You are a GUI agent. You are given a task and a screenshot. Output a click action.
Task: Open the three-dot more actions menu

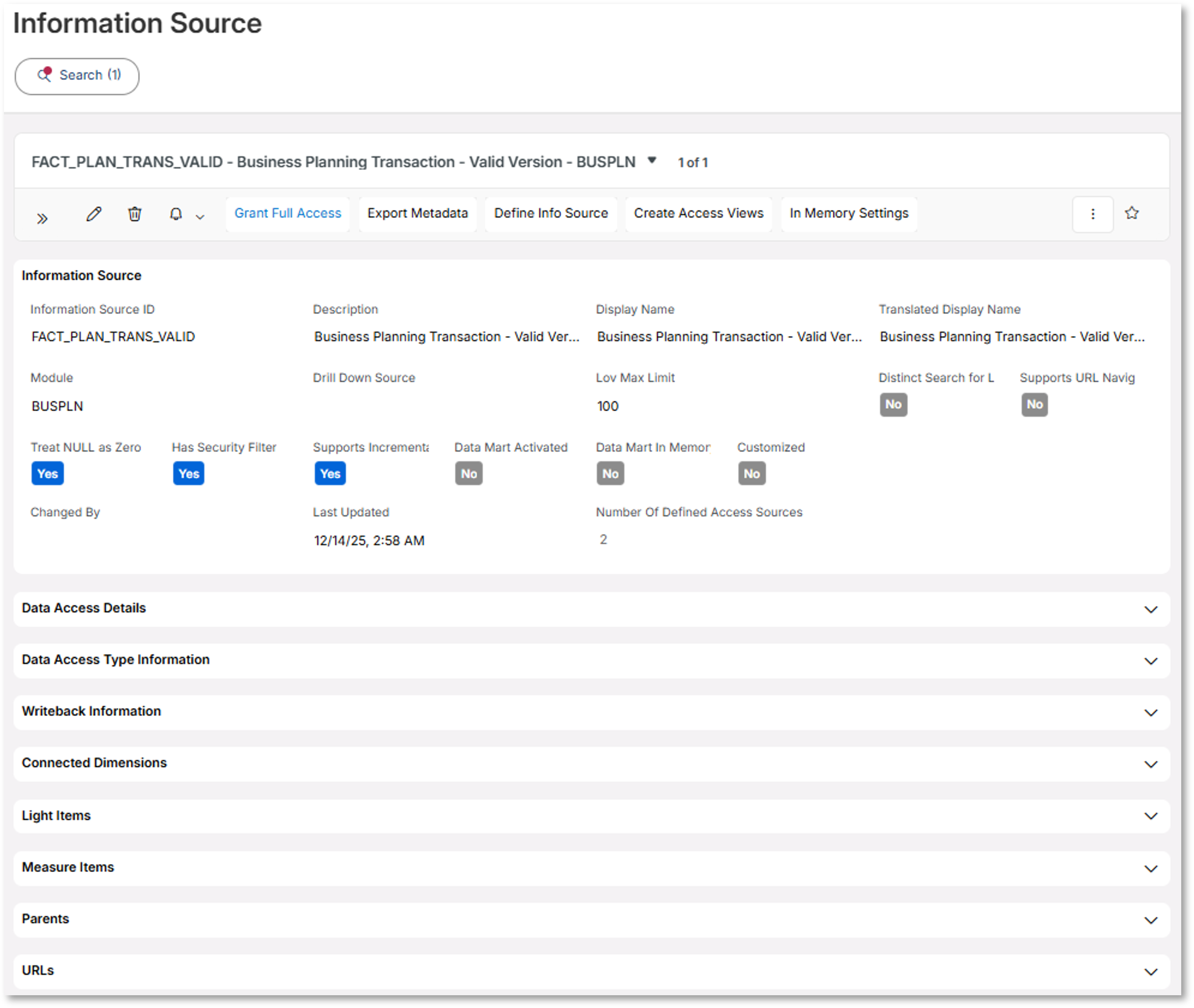1093,214
